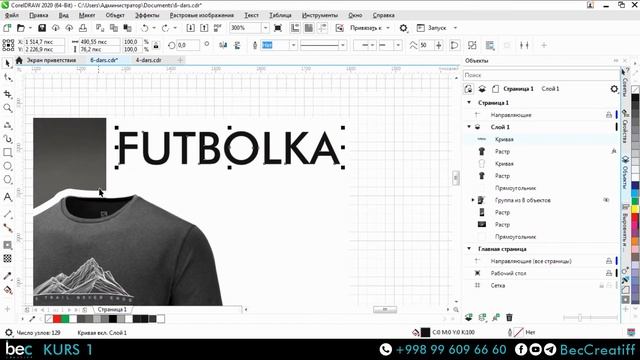Viewport: 640px width, 360px height.
Task: Select the Rectangle tool
Action: tap(7, 153)
